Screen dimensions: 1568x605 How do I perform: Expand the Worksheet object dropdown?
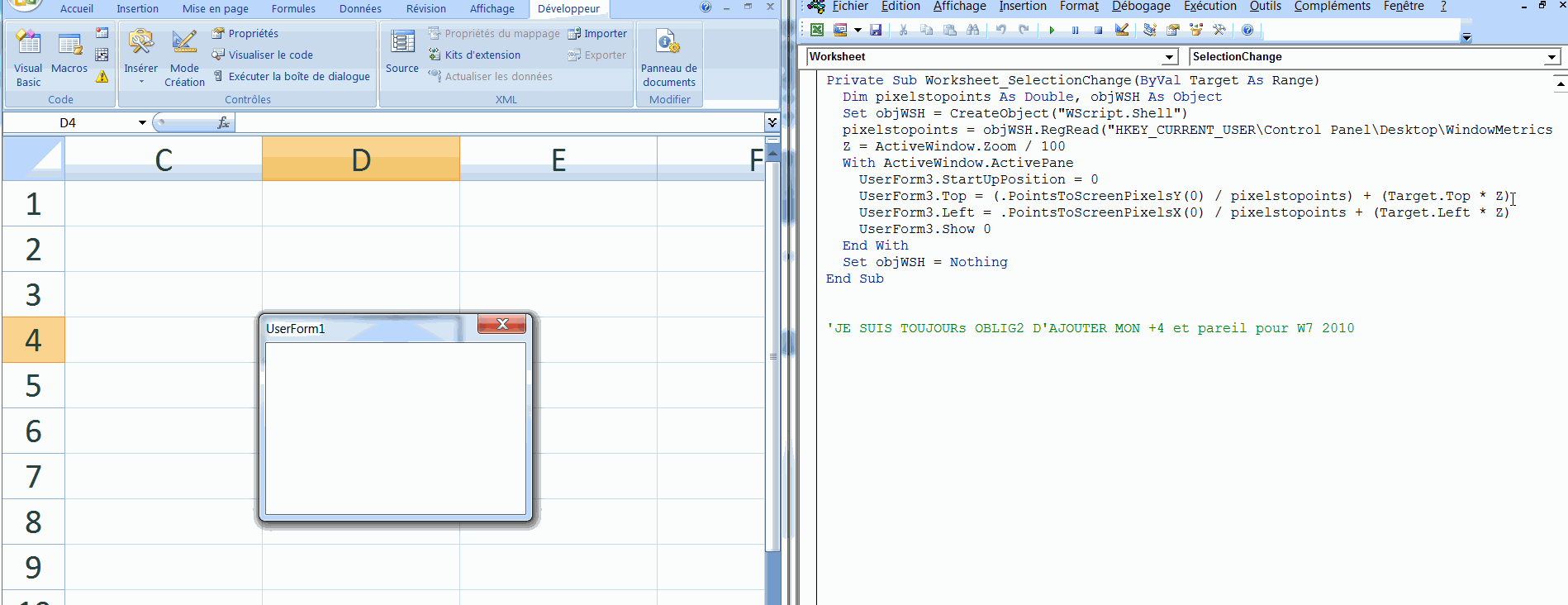tap(1169, 57)
